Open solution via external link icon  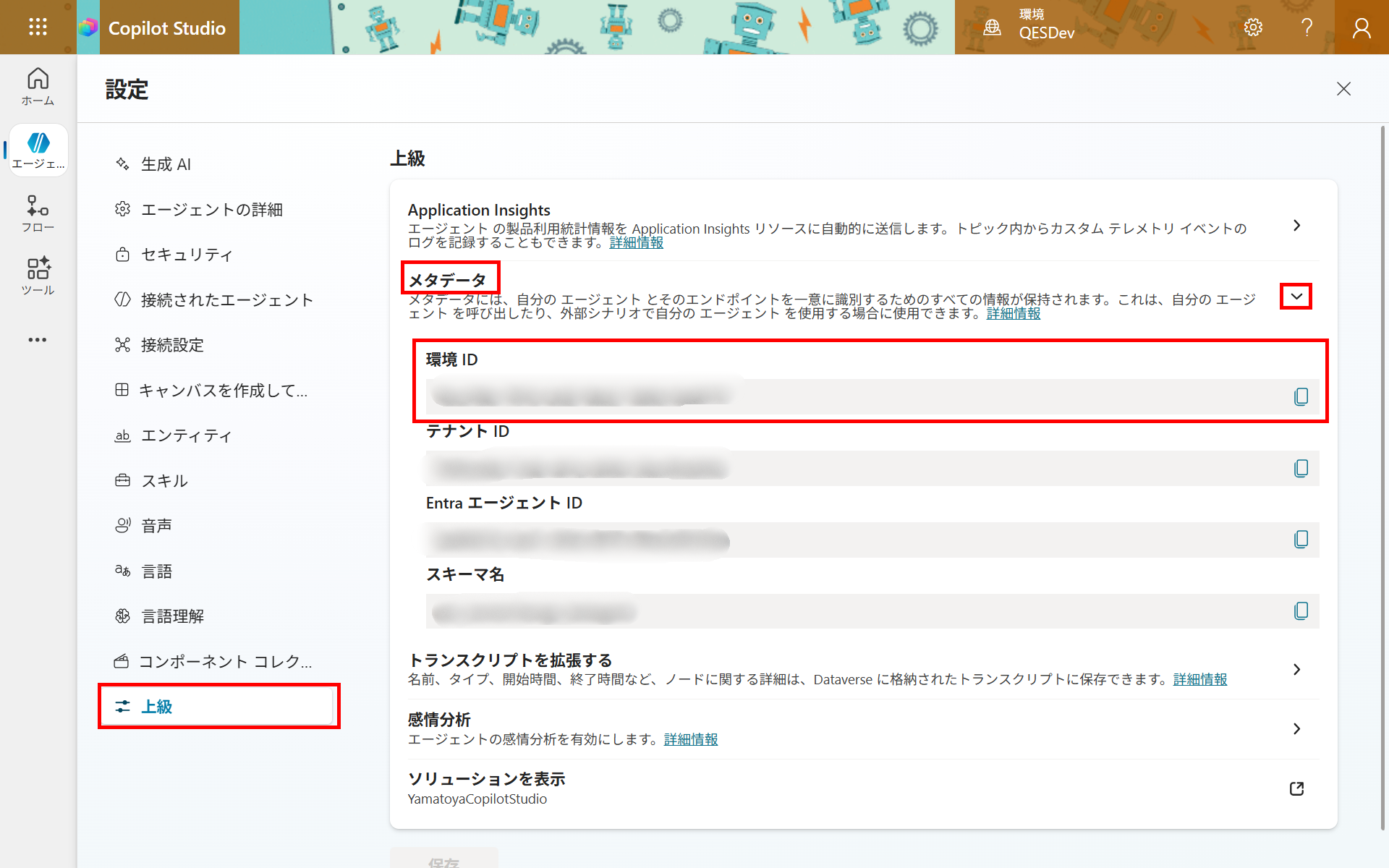point(1296,788)
